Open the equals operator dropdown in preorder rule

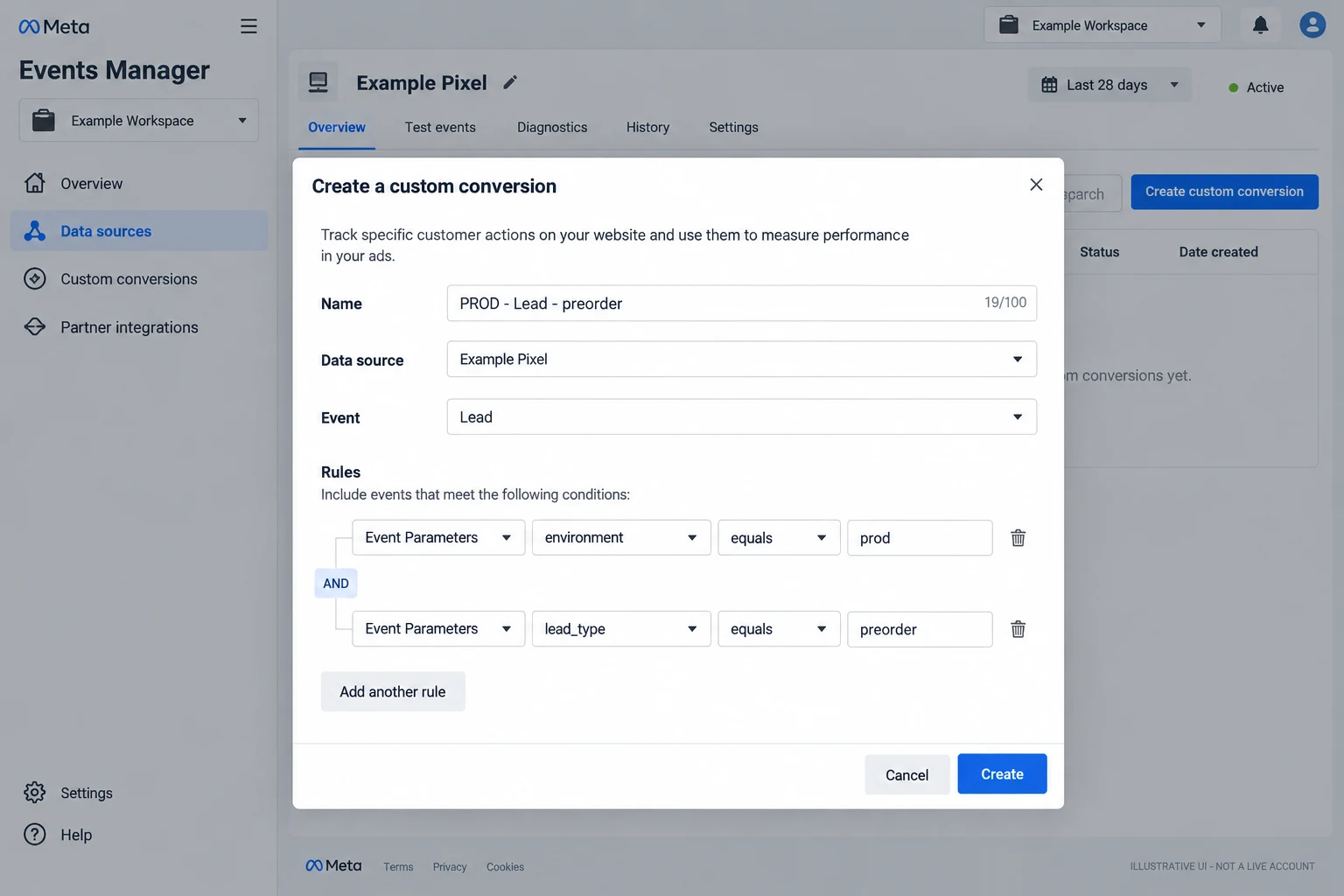[779, 628]
